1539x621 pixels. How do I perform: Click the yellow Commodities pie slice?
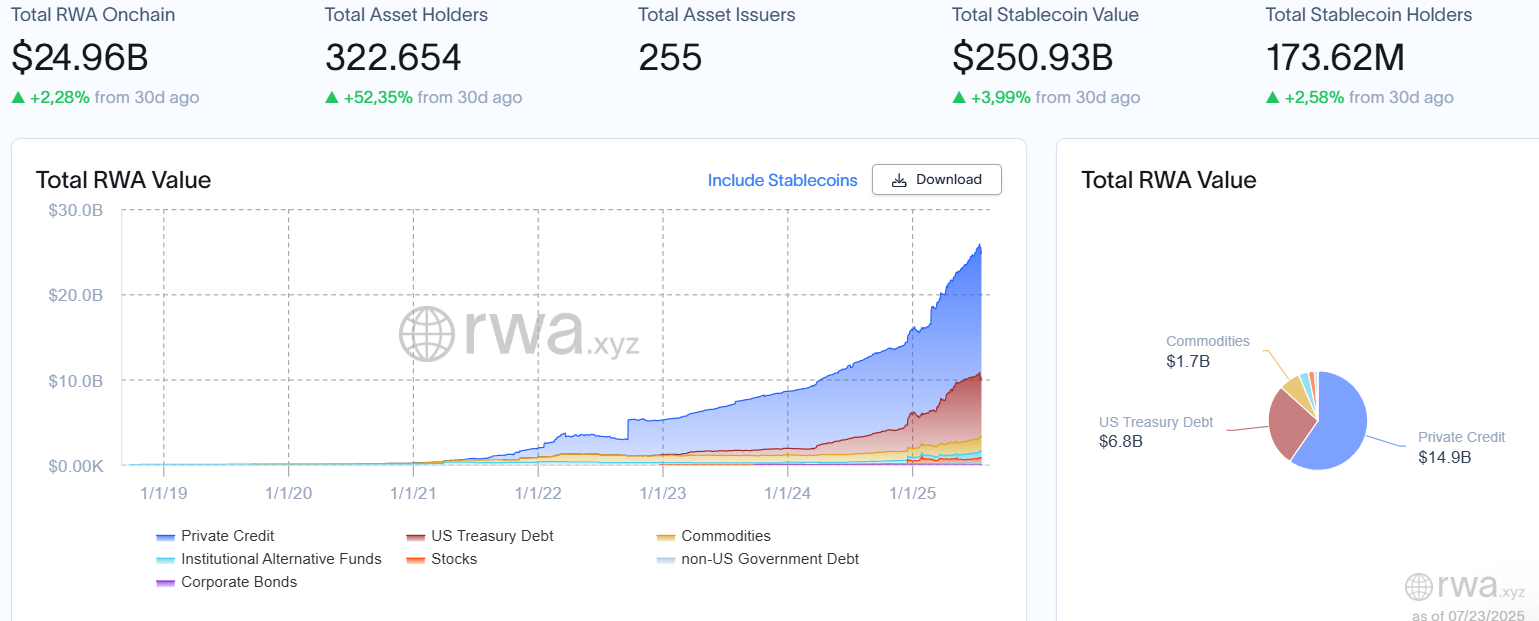point(1294,387)
